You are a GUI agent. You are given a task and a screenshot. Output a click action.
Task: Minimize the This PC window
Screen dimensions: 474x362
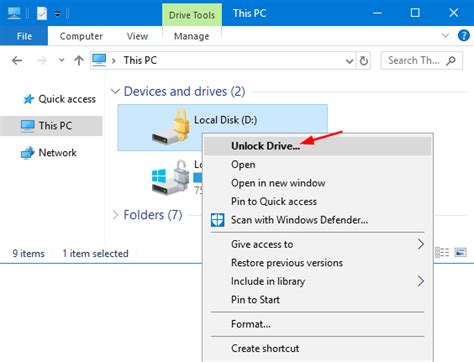[x=377, y=13]
